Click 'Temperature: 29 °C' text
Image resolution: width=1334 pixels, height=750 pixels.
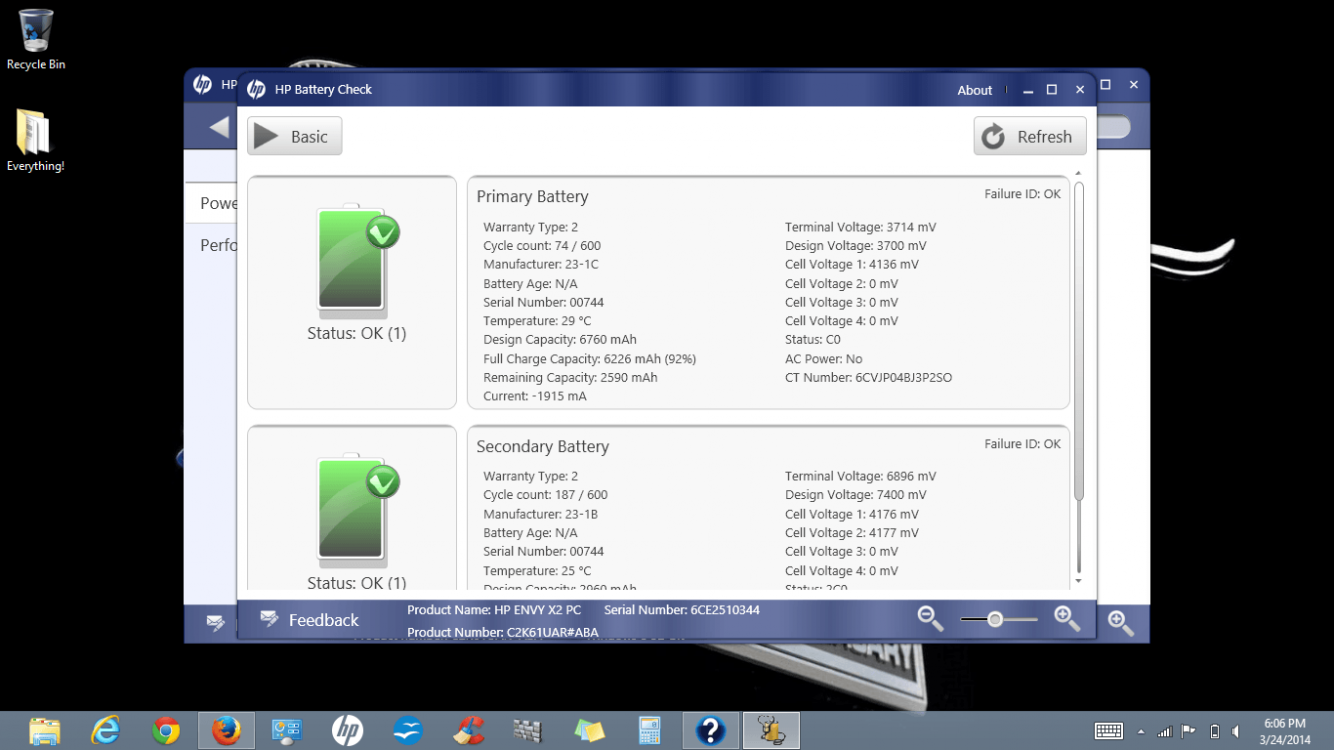point(537,321)
